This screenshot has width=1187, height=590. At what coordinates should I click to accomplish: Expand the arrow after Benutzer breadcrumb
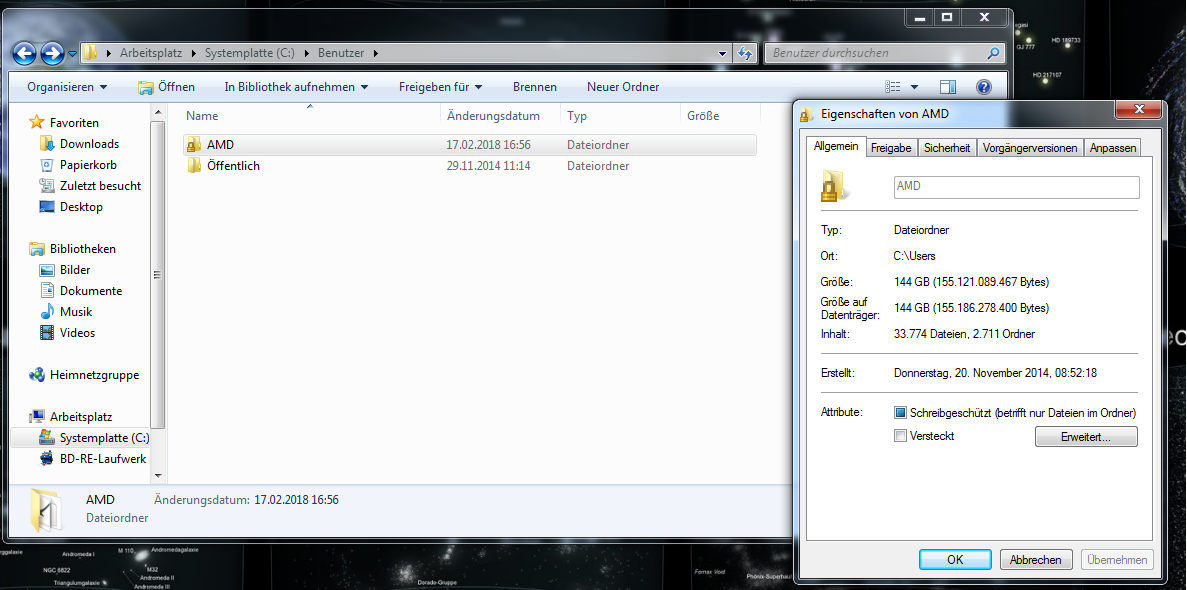click(x=375, y=53)
